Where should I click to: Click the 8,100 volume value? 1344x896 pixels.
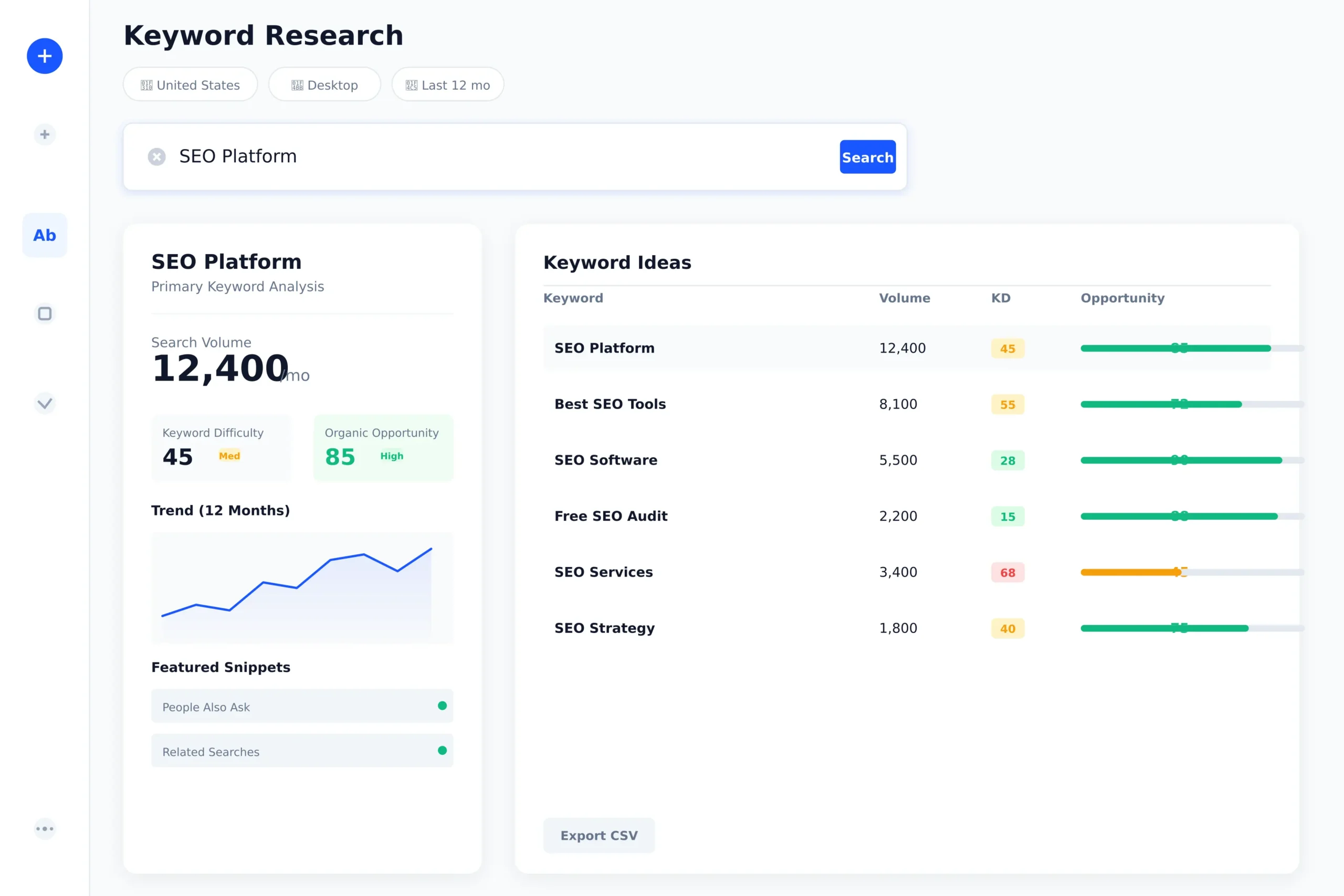[898, 404]
